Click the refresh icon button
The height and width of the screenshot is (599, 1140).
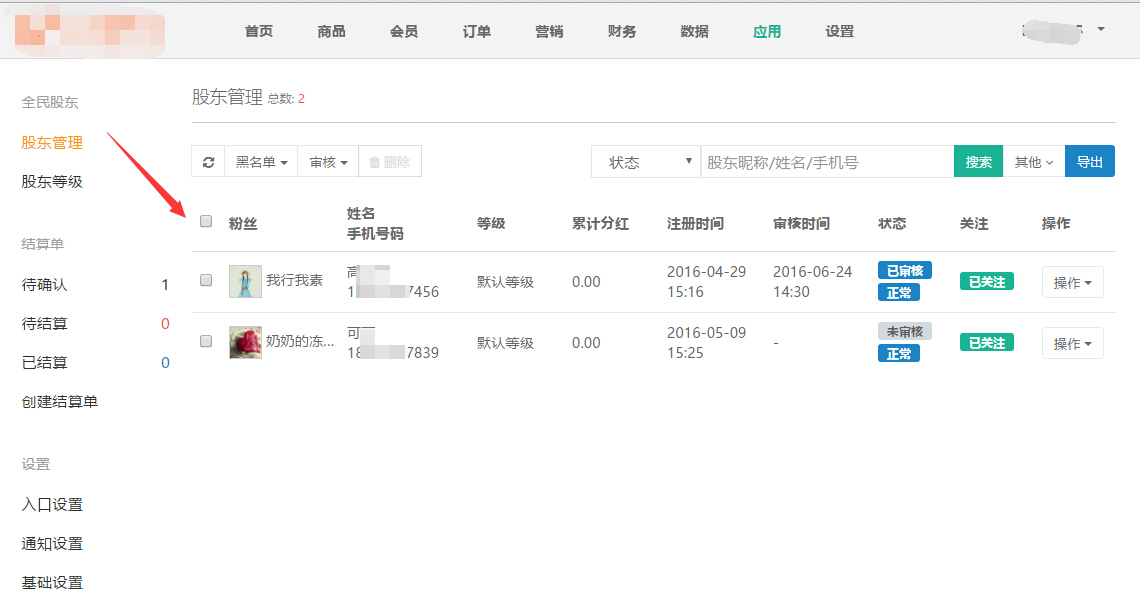(208, 162)
